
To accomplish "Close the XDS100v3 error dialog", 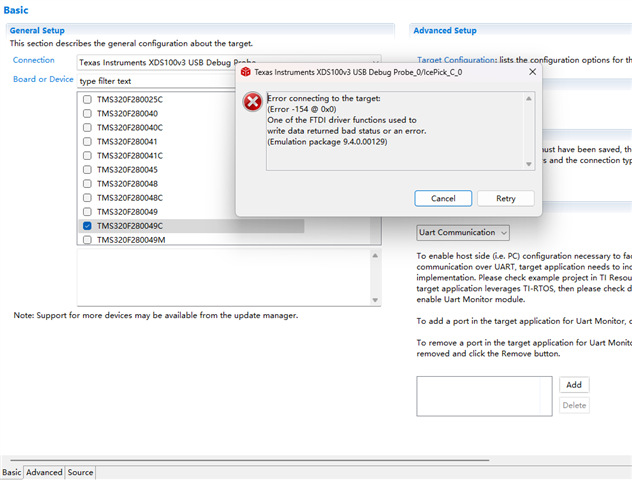I will coord(532,72).
